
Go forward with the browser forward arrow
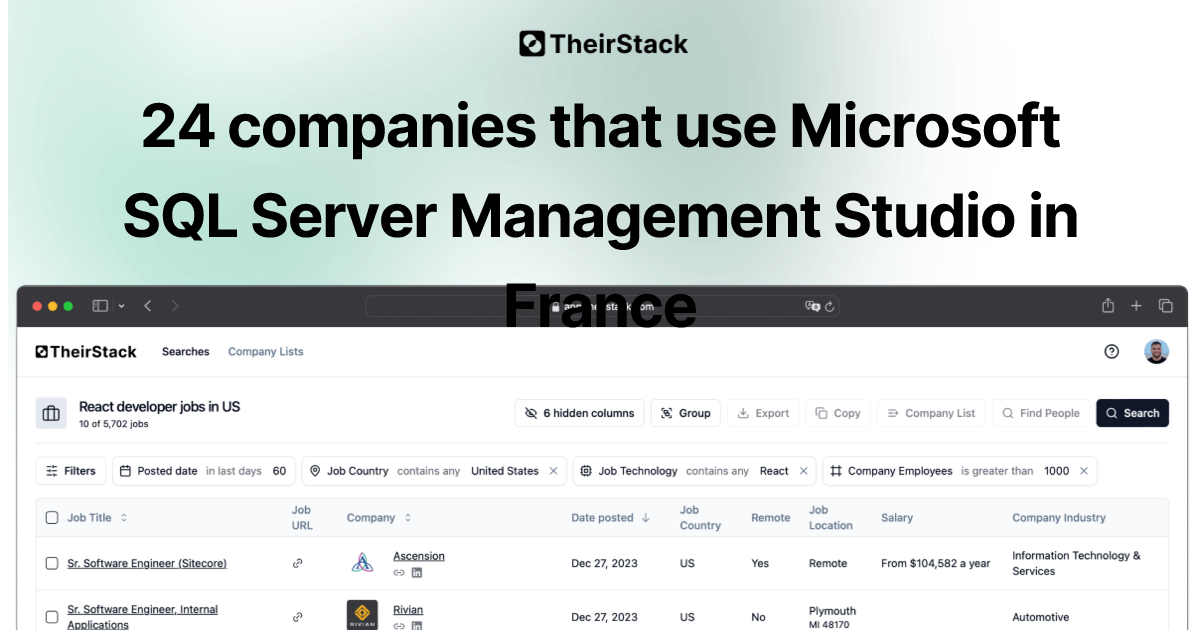click(x=175, y=306)
